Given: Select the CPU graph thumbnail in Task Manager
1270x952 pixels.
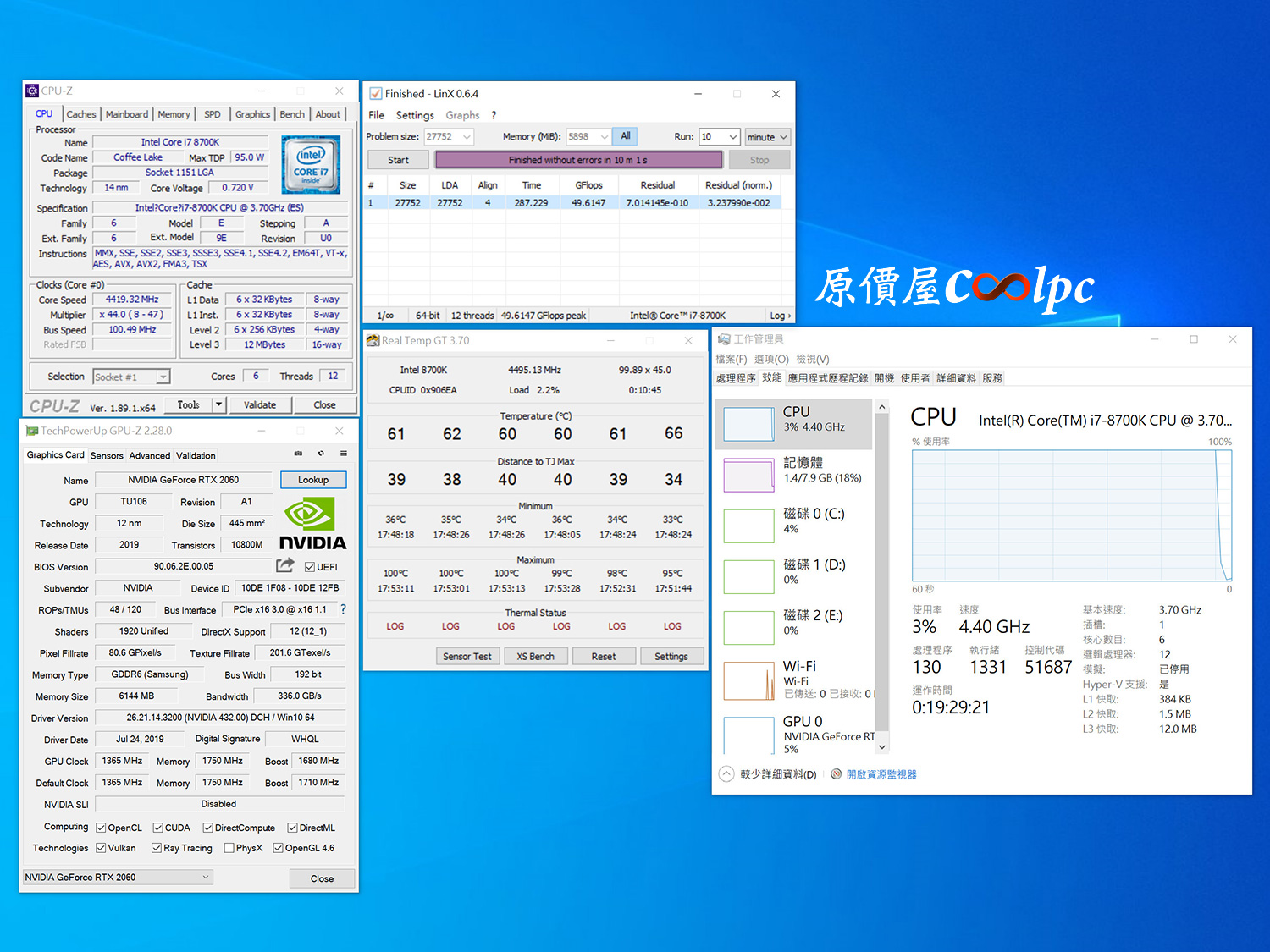Looking at the screenshot, I should pyautogui.click(x=749, y=424).
